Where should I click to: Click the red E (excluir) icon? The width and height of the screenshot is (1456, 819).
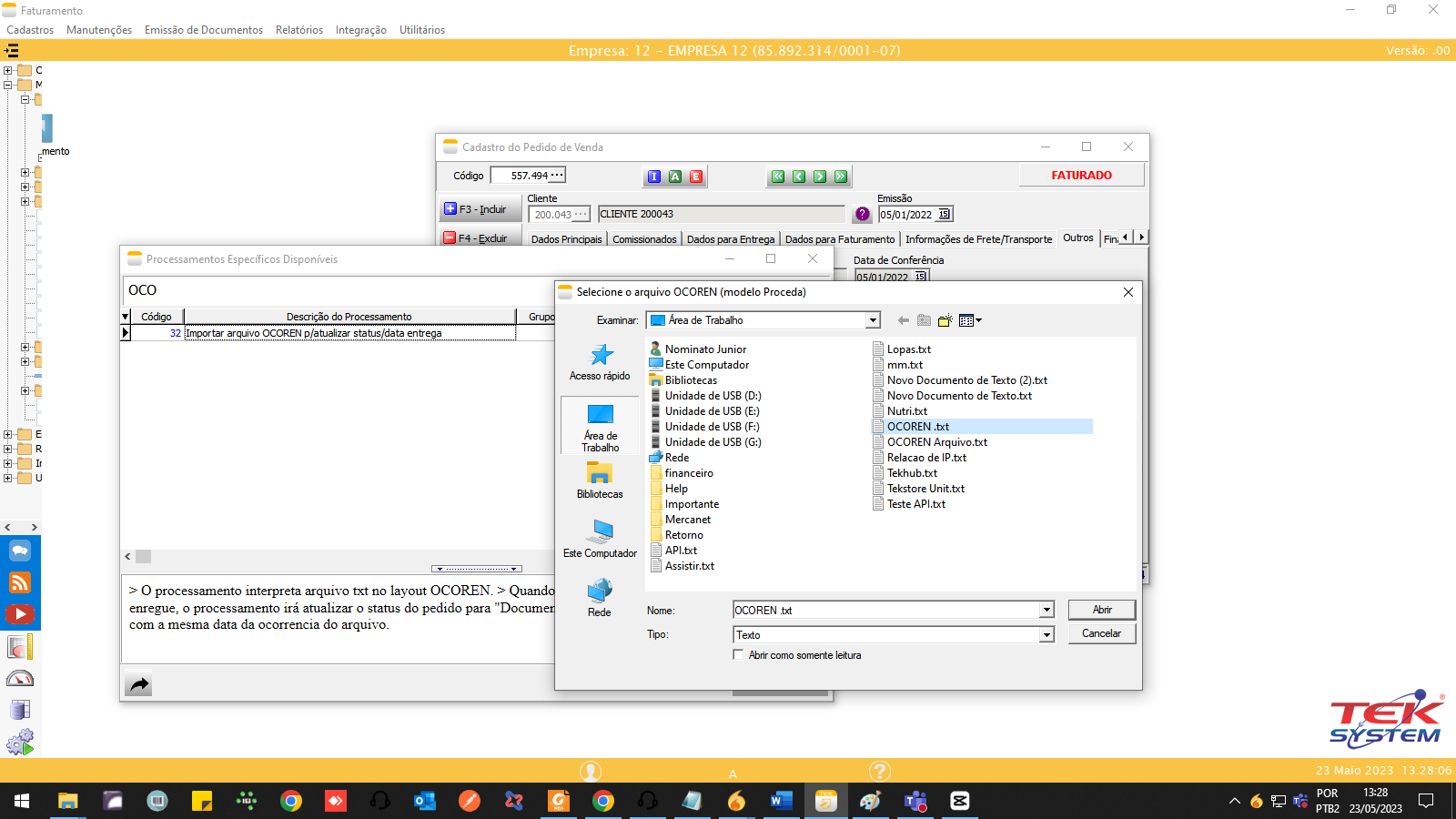point(696,177)
